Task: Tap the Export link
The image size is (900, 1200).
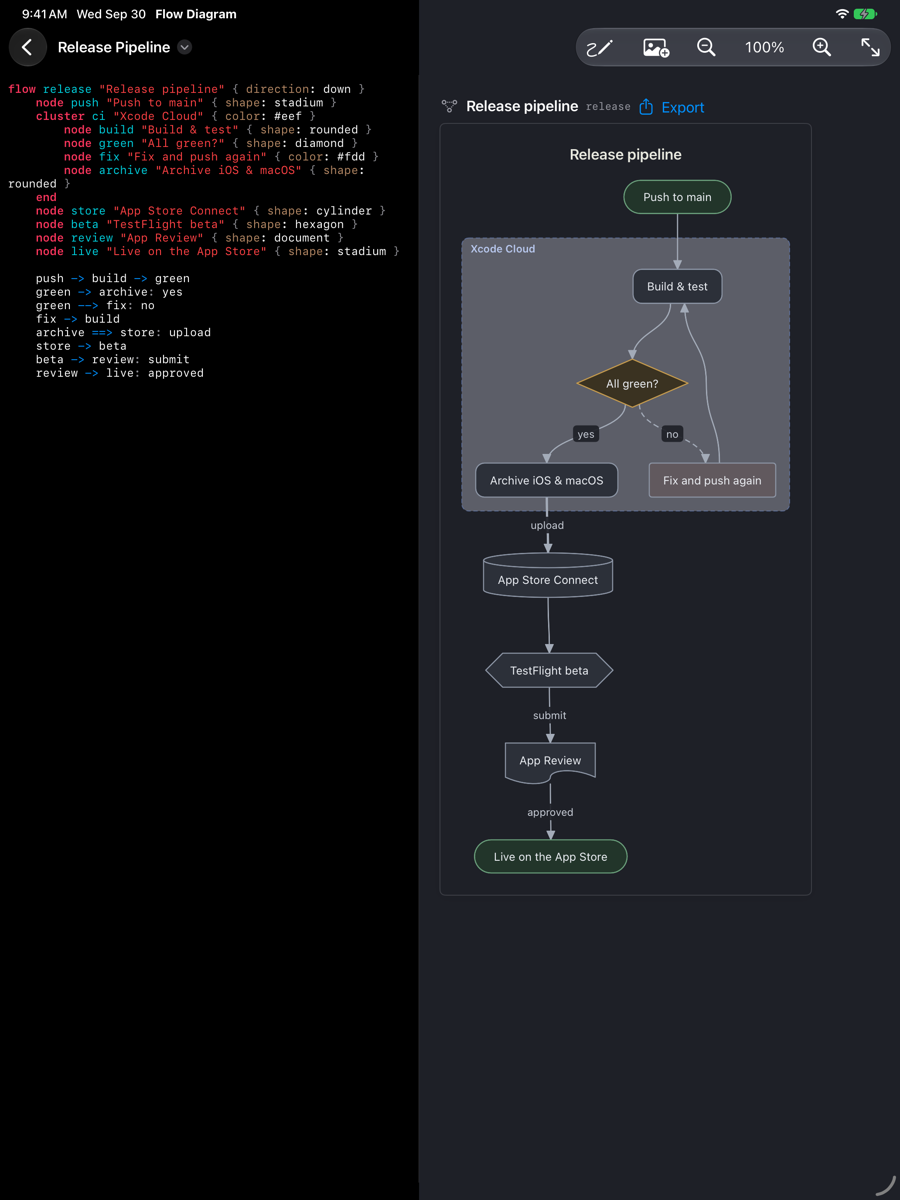Action: (683, 107)
